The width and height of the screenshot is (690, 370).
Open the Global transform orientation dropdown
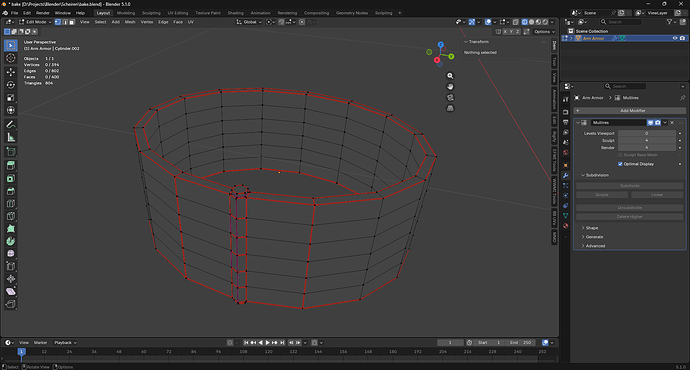point(249,22)
